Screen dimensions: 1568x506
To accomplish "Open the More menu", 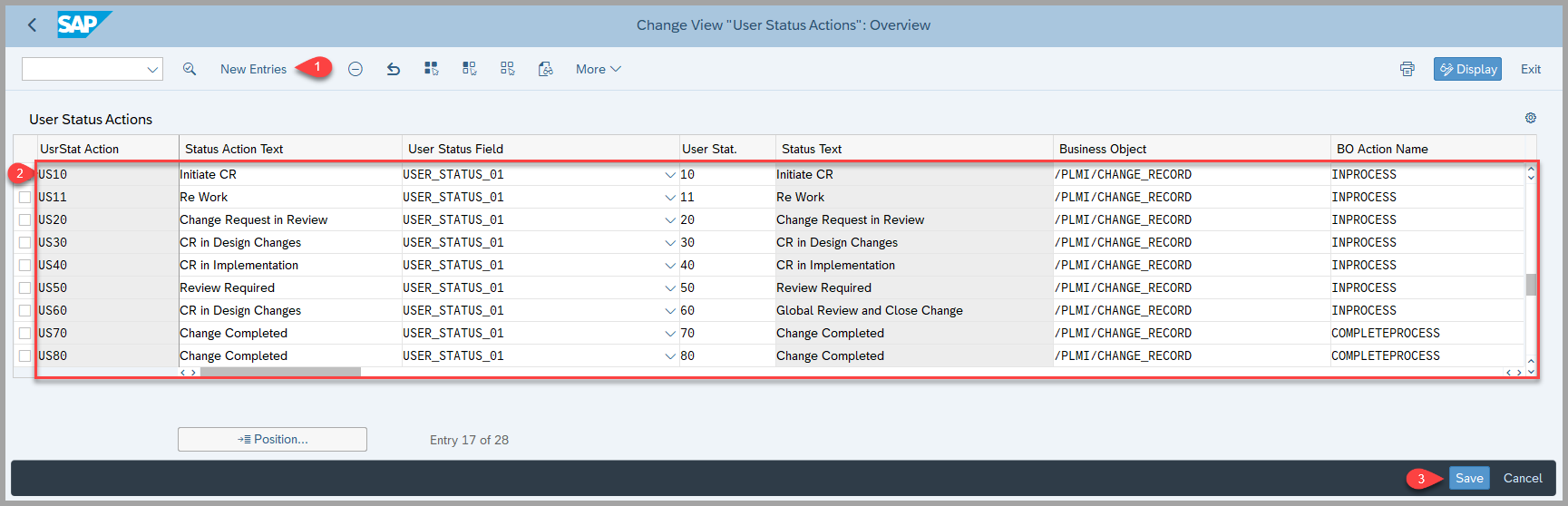I will pos(598,69).
